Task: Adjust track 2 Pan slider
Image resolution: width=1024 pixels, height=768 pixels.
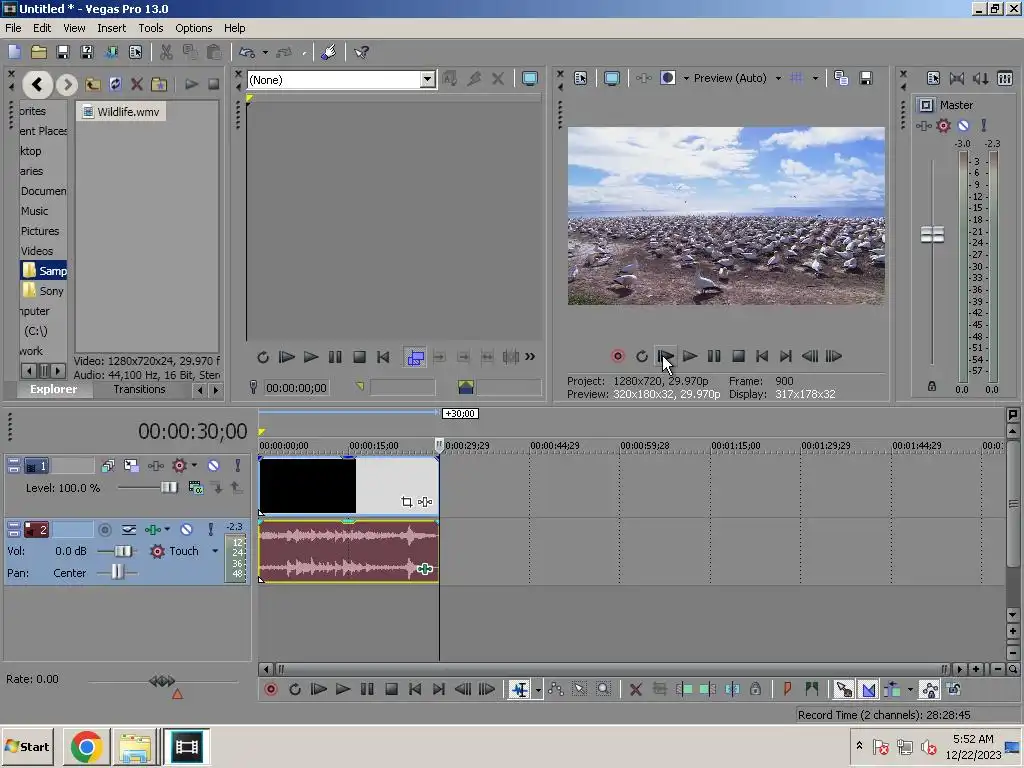Action: (x=116, y=572)
